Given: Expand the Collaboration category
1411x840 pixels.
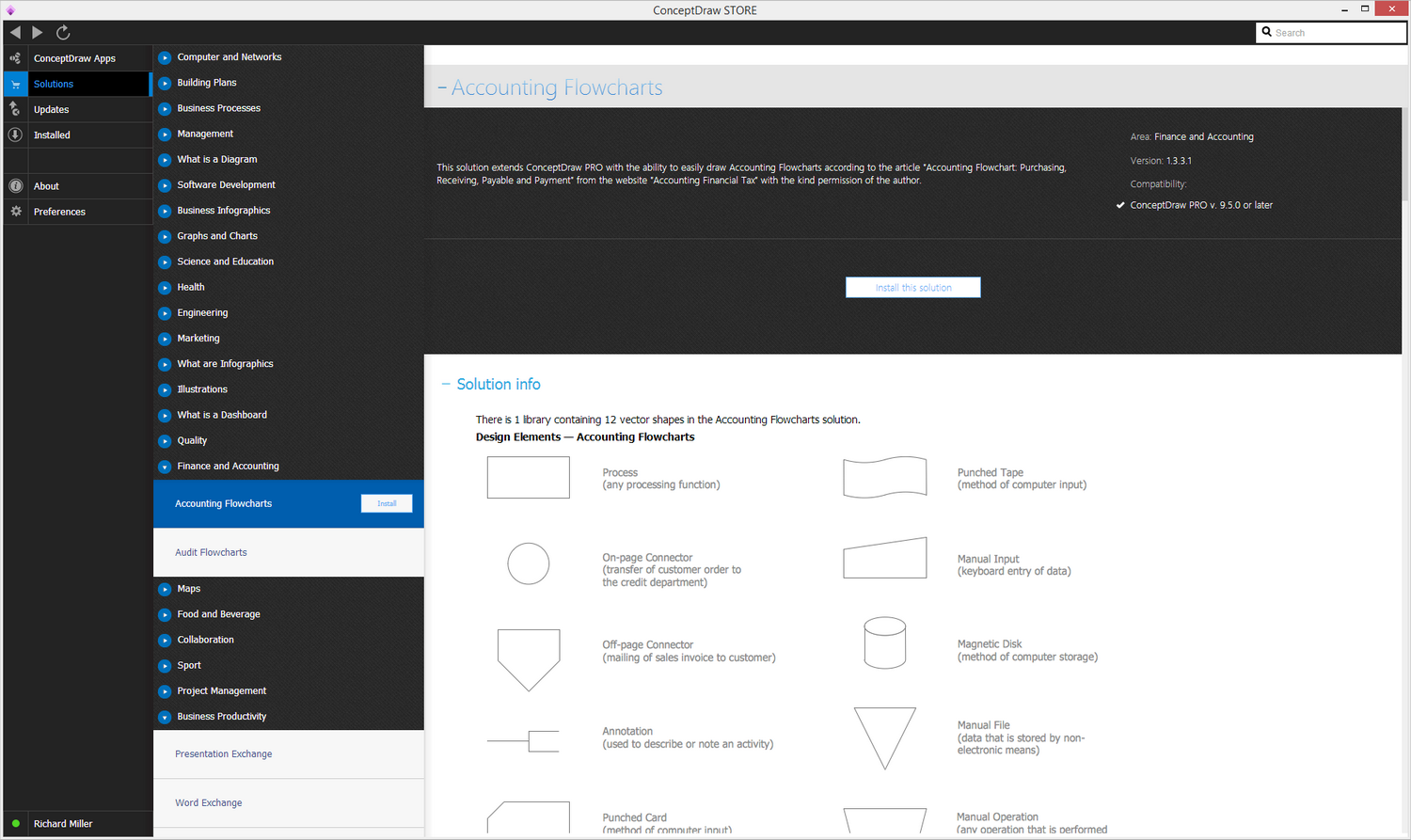Looking at the screenshot, I should [x=165, y=640].
